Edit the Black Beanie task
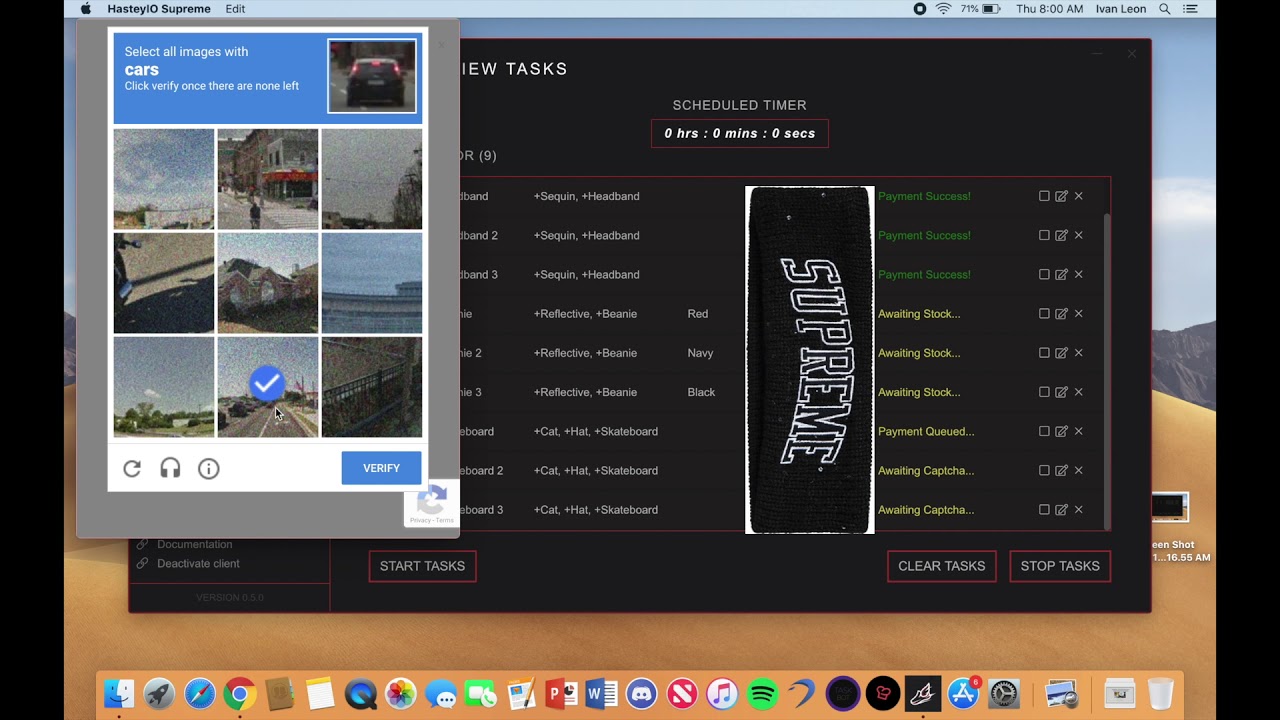Screen dimensions: 1280x720 1061,392
